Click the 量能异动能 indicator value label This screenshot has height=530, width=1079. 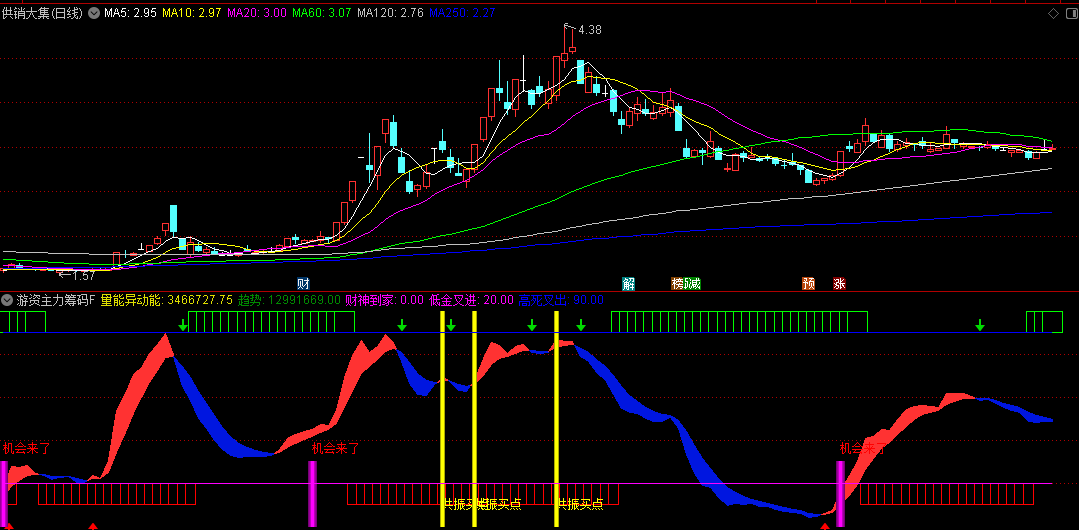(x=166, y=299)
